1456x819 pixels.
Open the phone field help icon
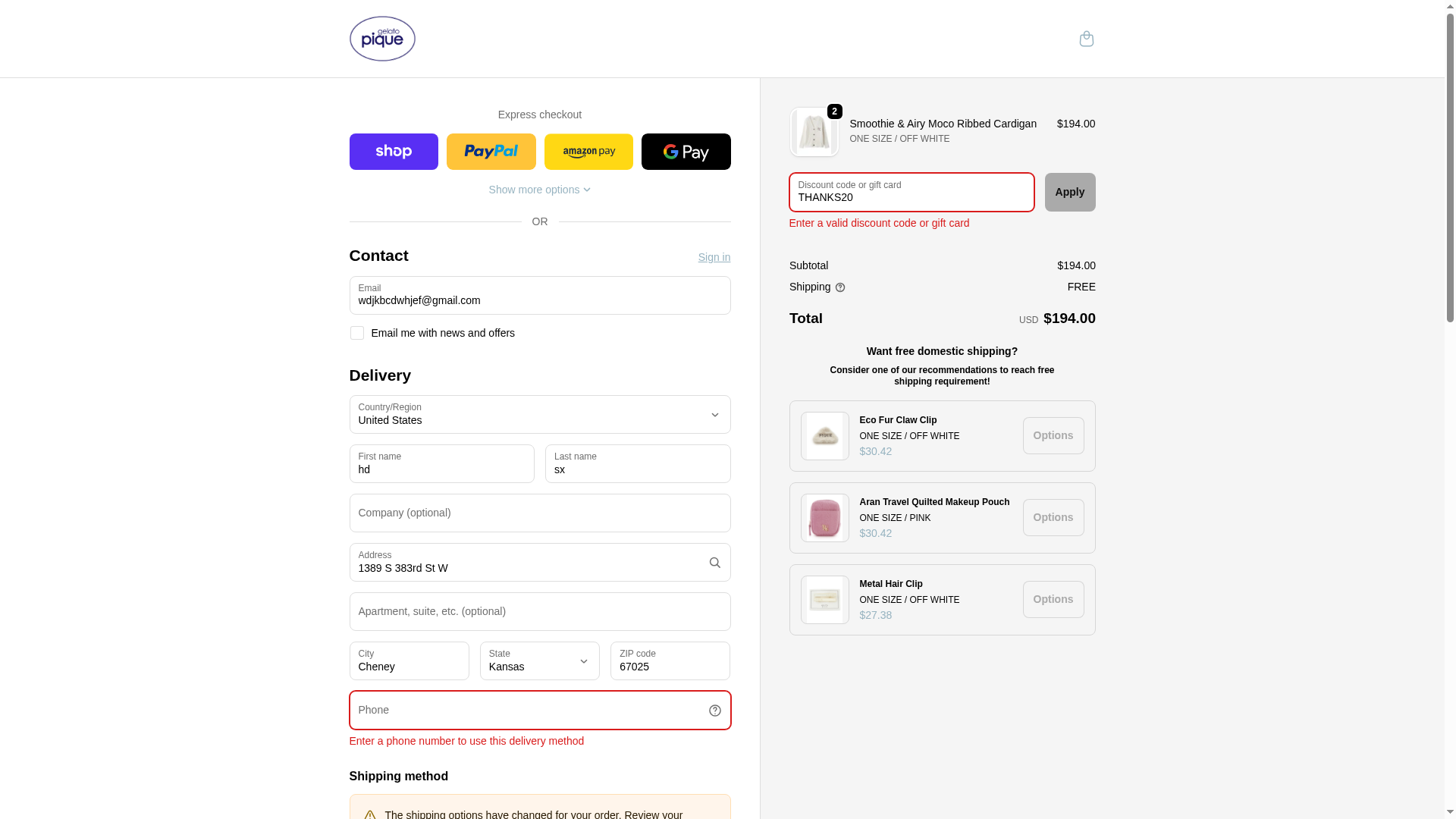tap(714, 711)
